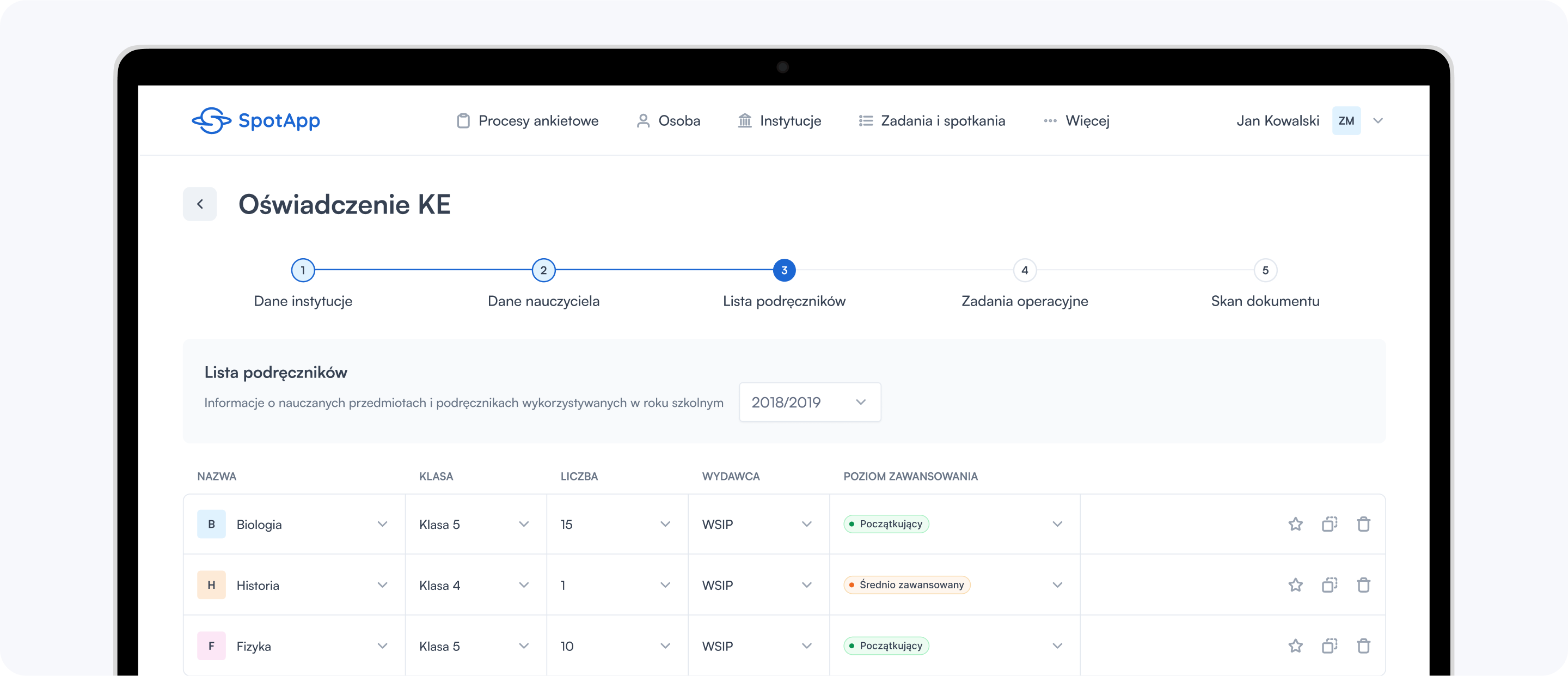The height and width of the screenshot is (676, 1568).
Task: Open the Fizyka subject dropdown
Action: pyautogui.click(x=294, y=645)
